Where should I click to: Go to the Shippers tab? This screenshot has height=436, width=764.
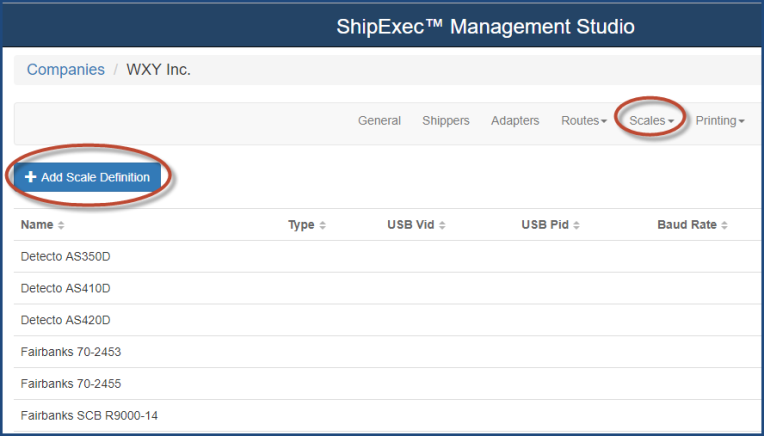tap(446, 121)
